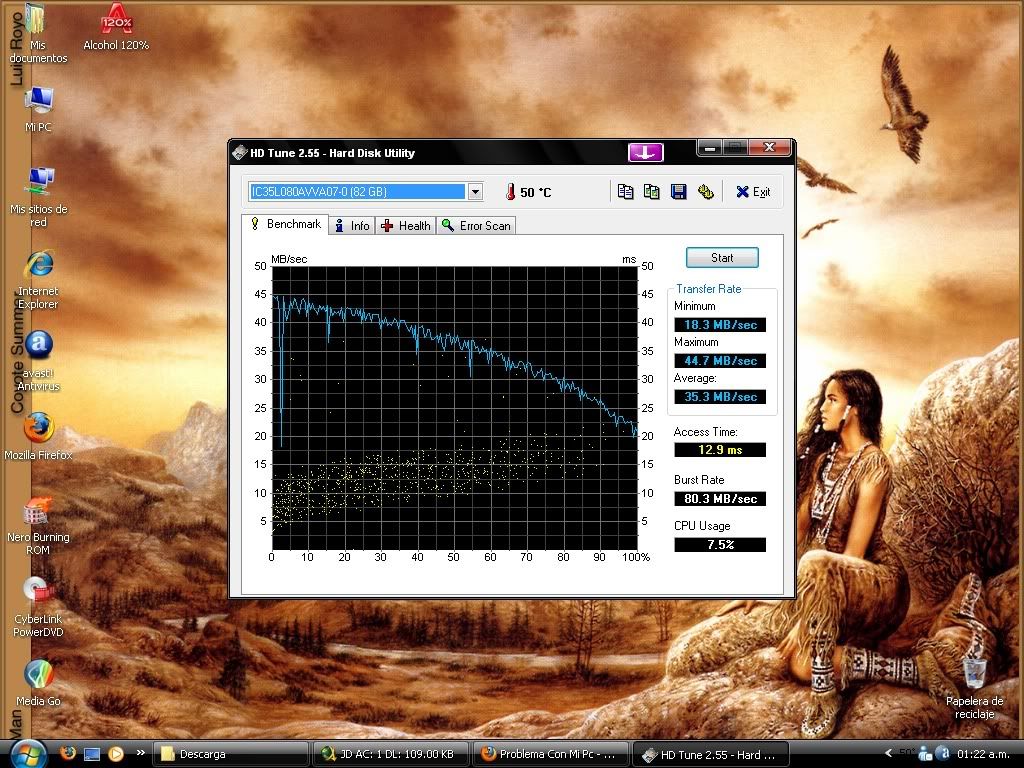Click Show Desktop icon in quick launch
Screen dimensions: 1024x768
point(91,754)
